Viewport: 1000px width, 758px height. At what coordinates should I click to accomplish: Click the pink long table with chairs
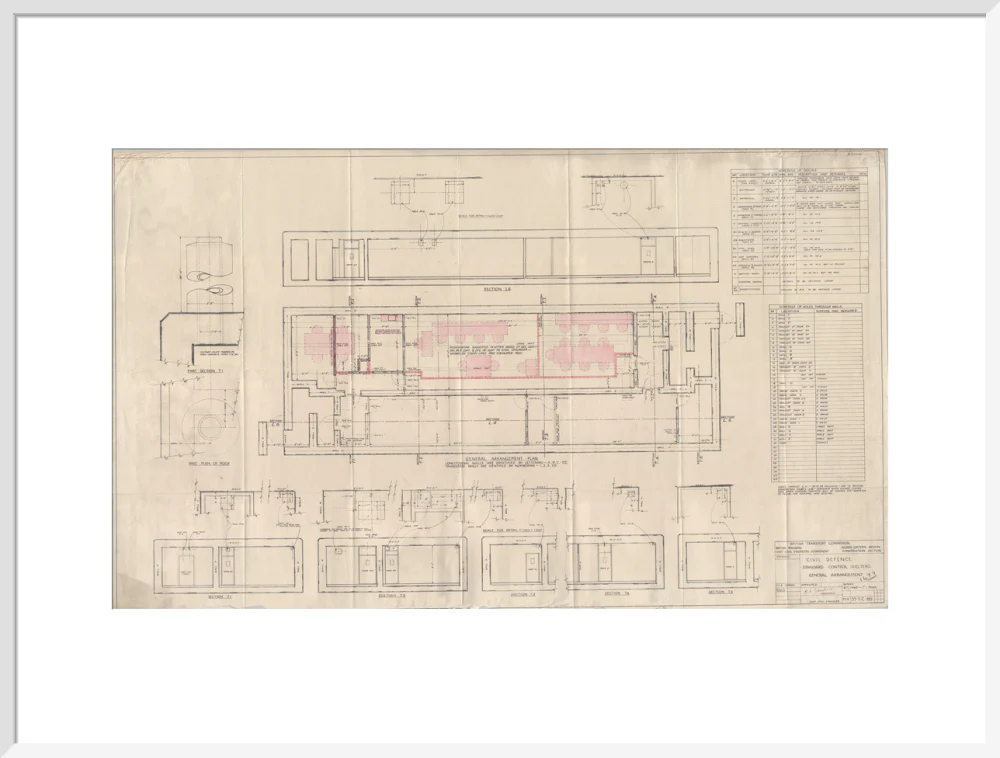tap(469, 332)
